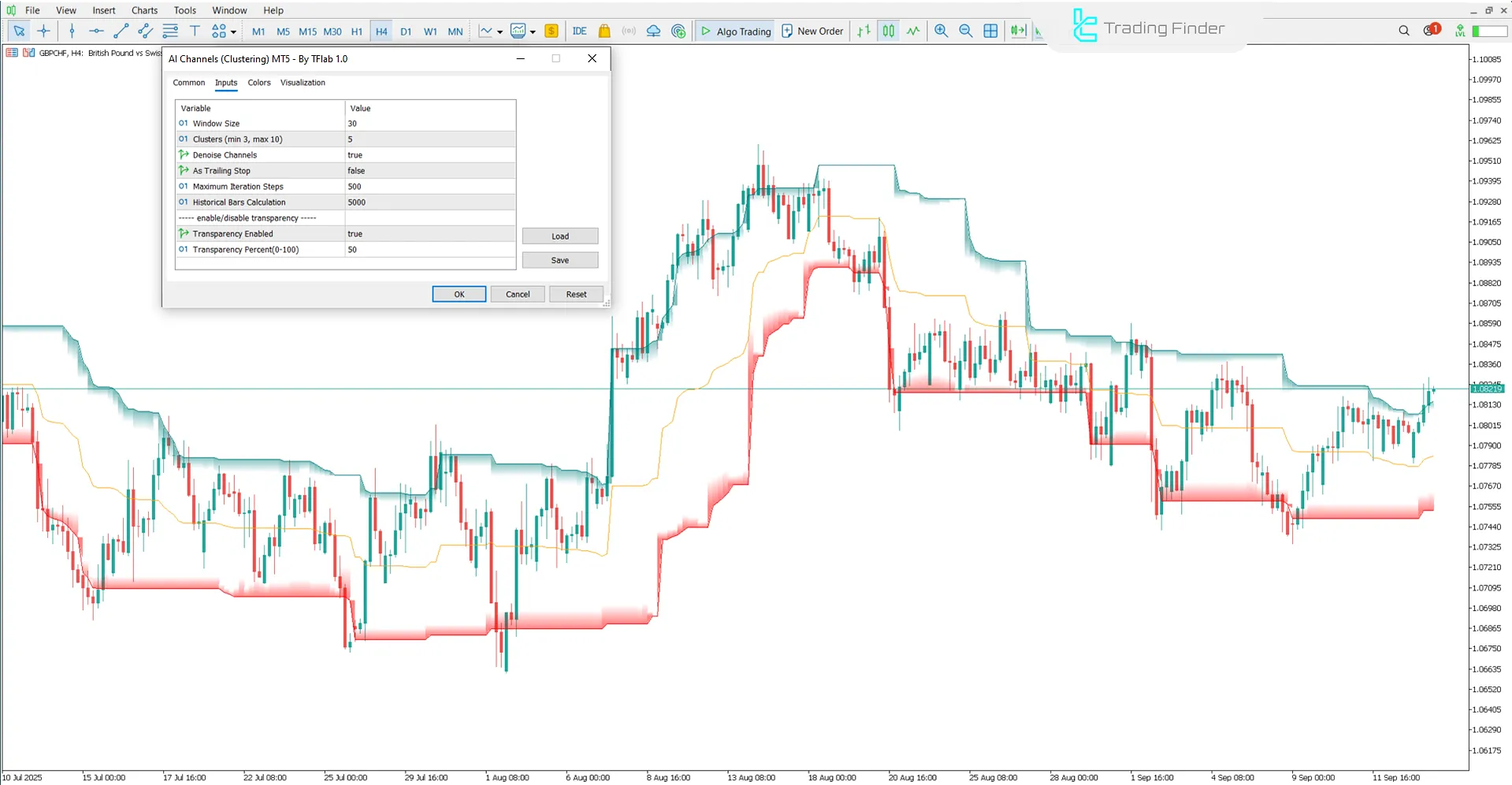The height and width of the screenshot is (785, 1512).
Task: Open the indicators dropdown arrow
Action: point(533,31)
